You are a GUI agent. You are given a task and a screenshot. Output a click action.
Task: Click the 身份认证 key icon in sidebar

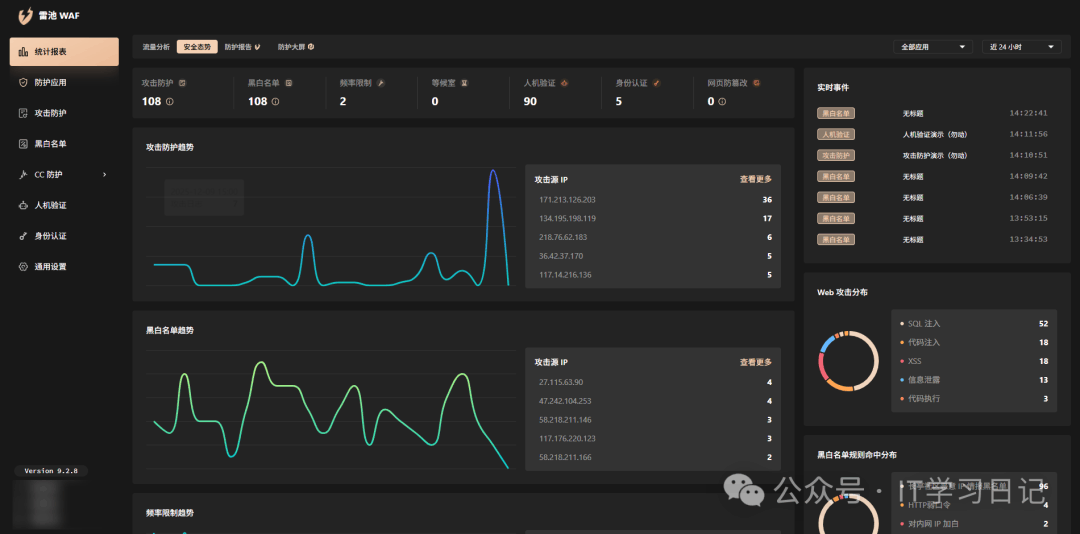coord(24,236)
